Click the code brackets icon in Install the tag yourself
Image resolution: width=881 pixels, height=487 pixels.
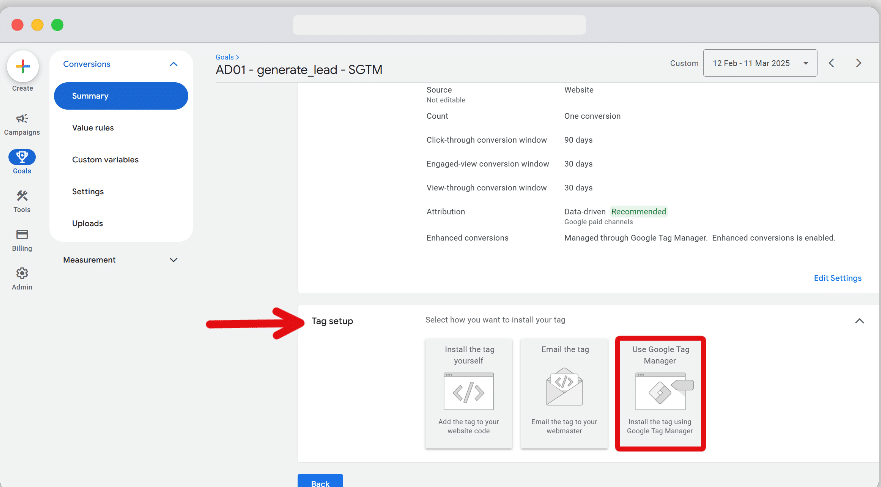[x=469, y=391]
